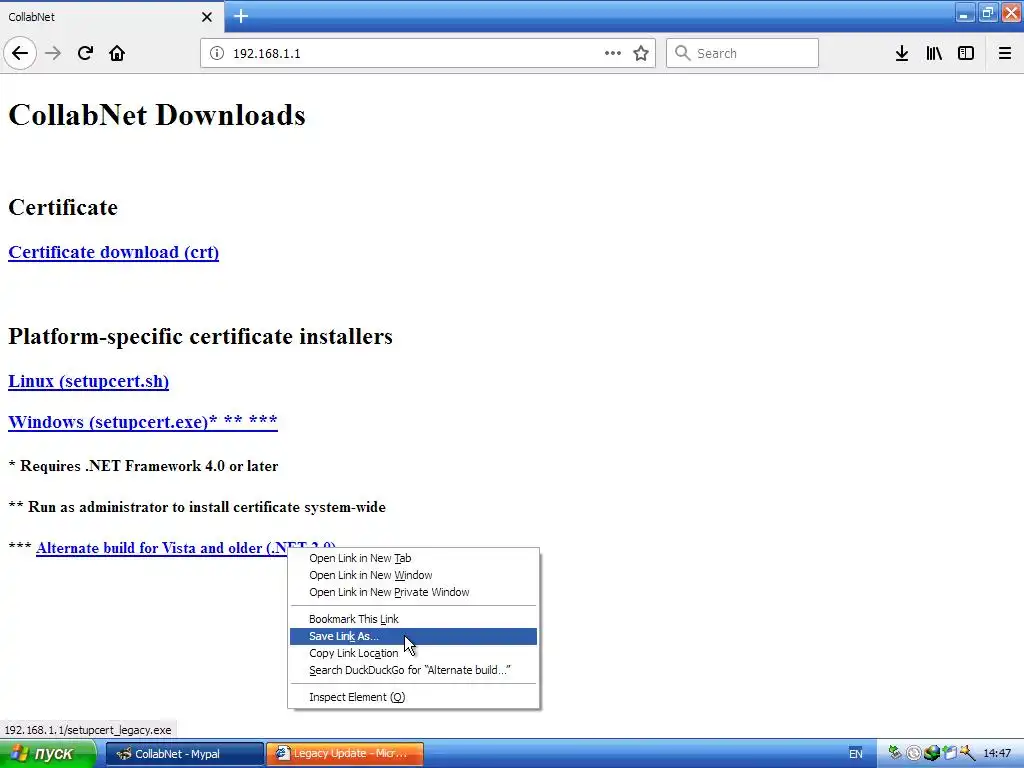Open Windows (setupcert.exe) link
1024x768 pixels.
click(142, 422)
